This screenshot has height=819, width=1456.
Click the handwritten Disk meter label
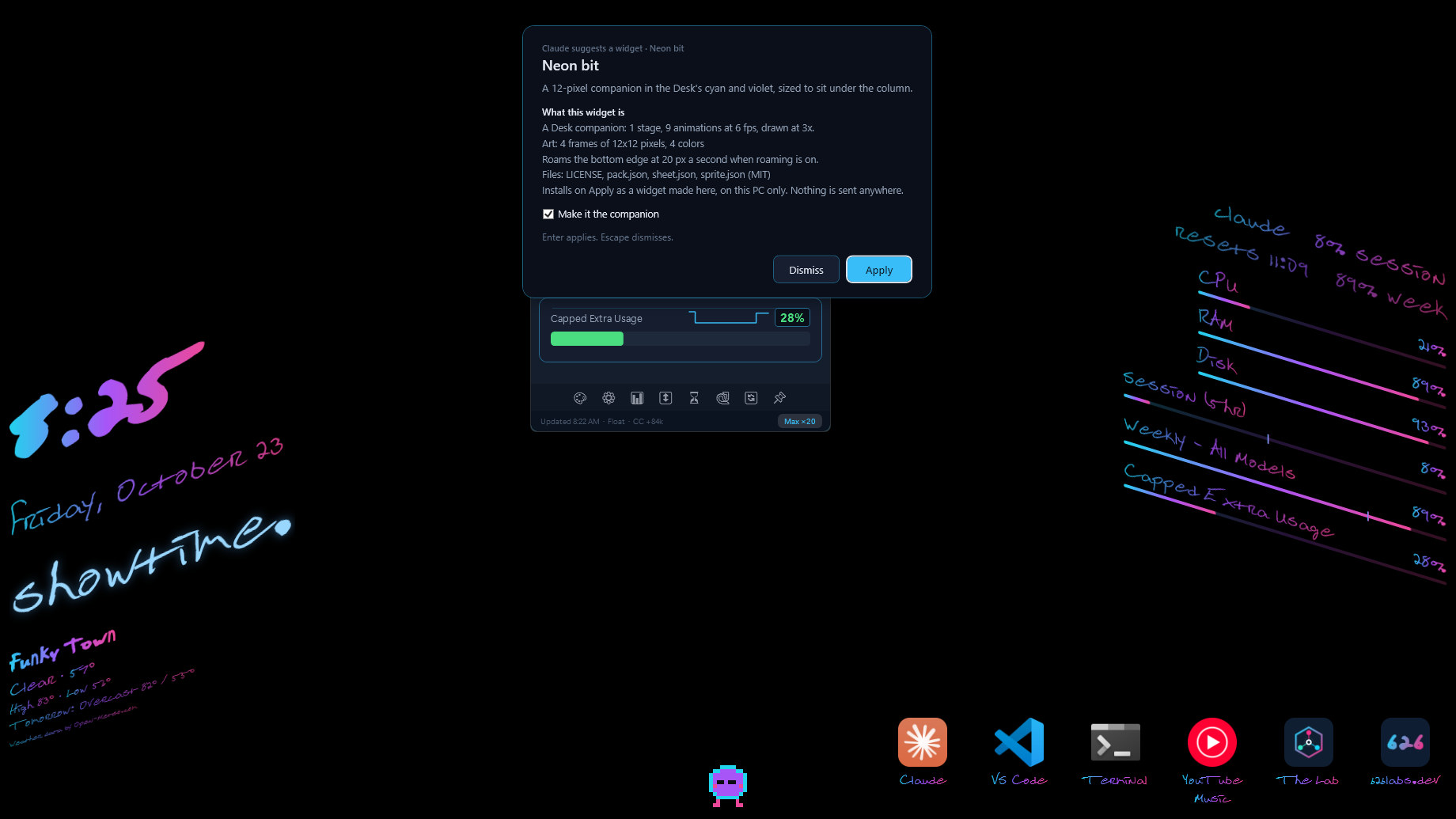1216,360
